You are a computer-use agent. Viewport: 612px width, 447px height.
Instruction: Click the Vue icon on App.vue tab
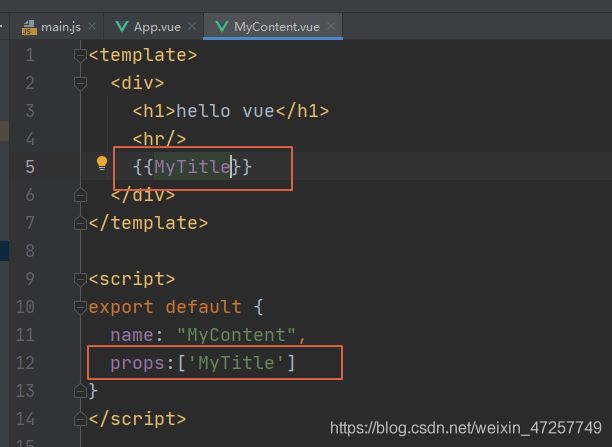click(121, 26)
